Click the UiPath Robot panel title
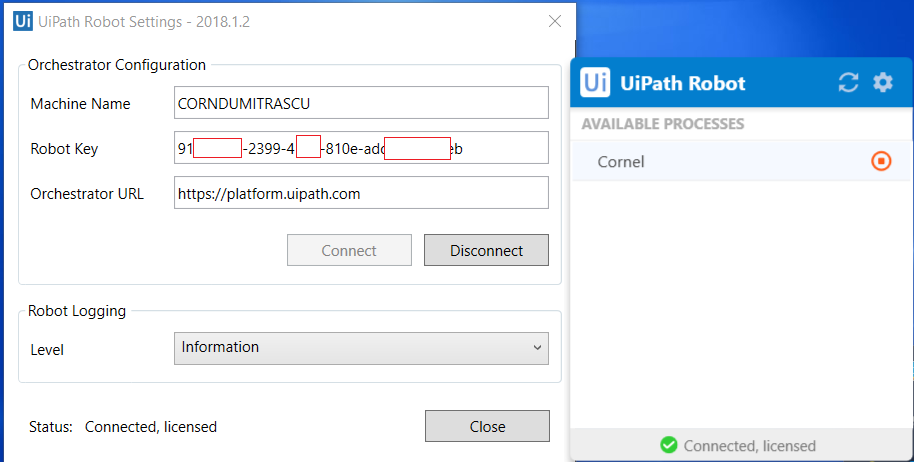914x462 pixels. 683,83
